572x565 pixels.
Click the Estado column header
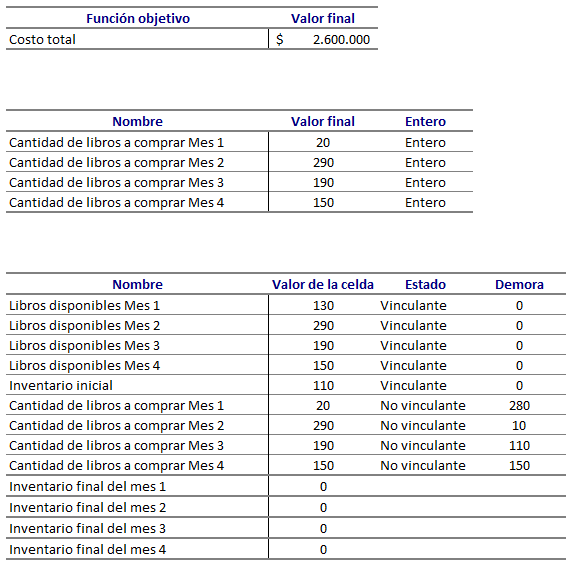[425, 285]
